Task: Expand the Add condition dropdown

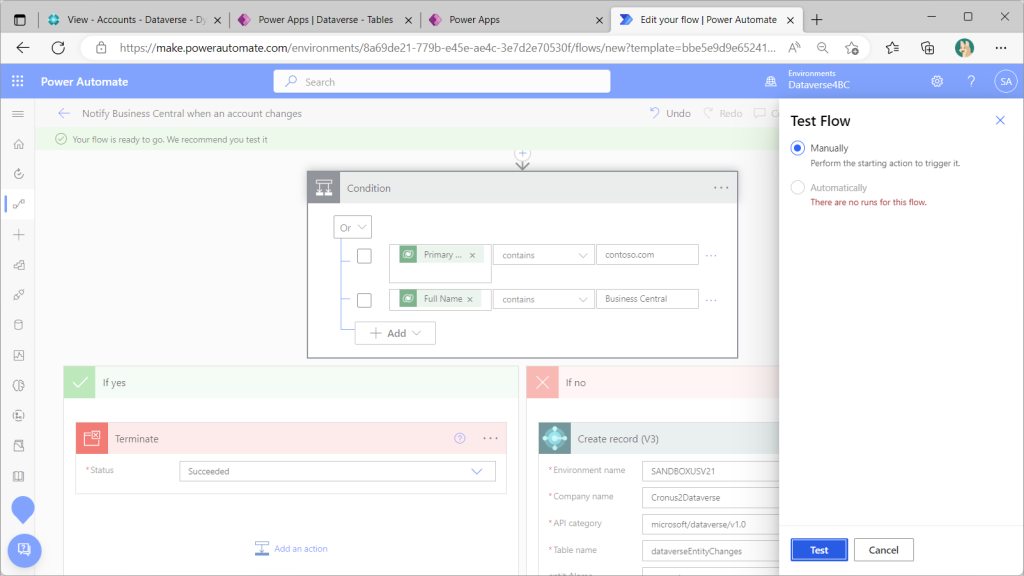Action: point(395,333)
